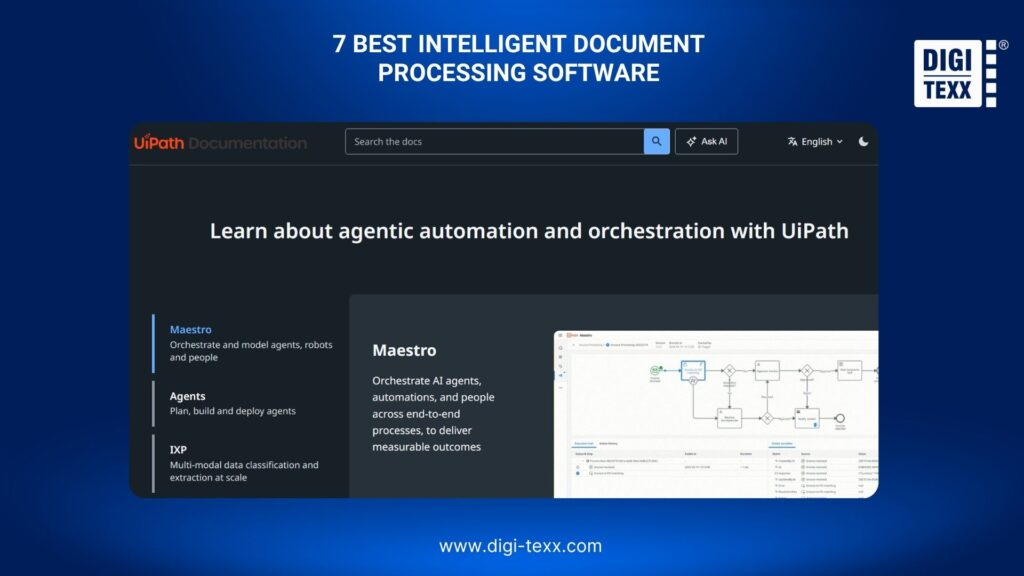Toggle dark mode with the moon icon
This screenshot has width=1024, height=576.
pos(863,141)
